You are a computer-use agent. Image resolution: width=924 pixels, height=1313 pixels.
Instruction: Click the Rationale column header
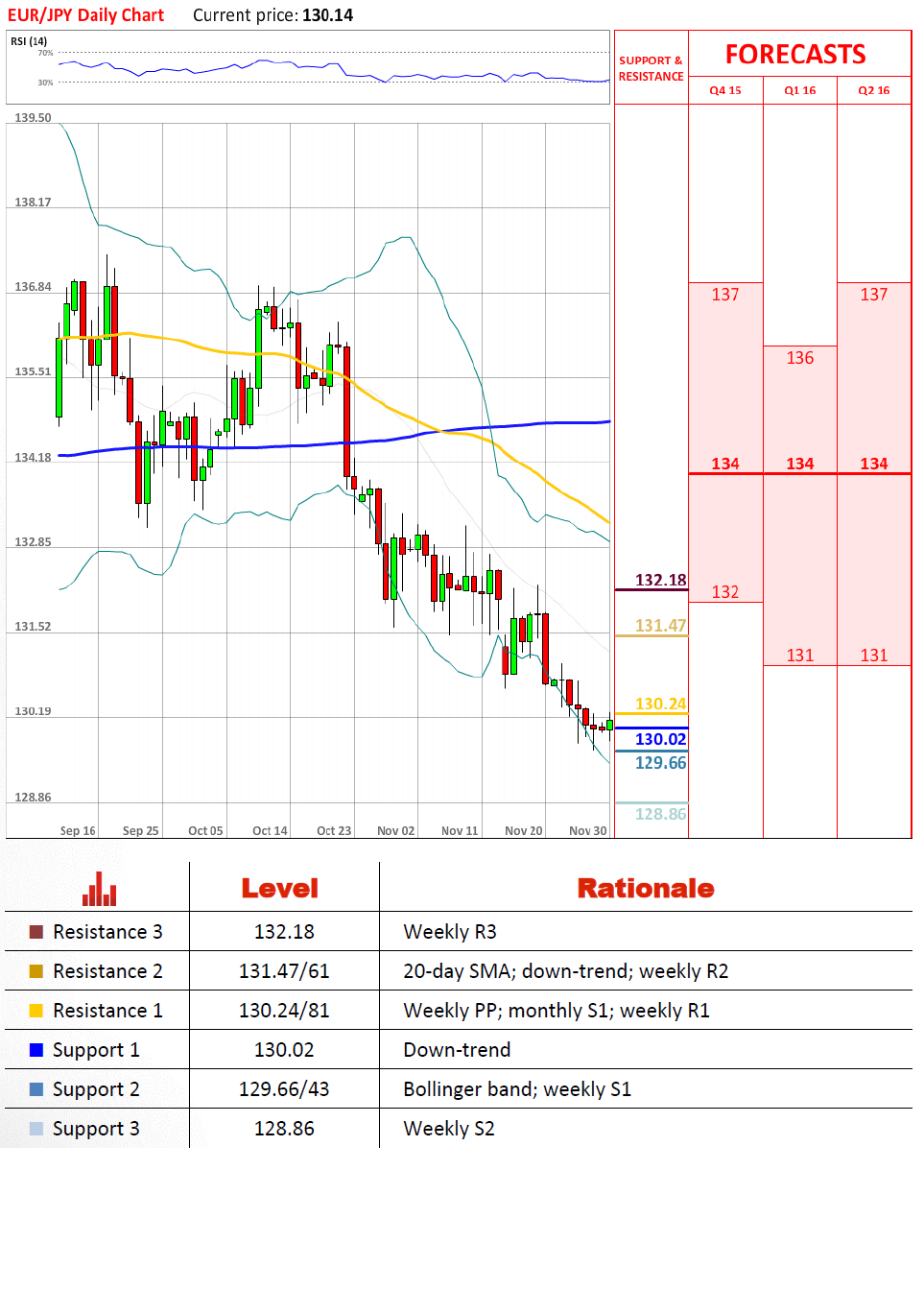[x=645, y=889]
